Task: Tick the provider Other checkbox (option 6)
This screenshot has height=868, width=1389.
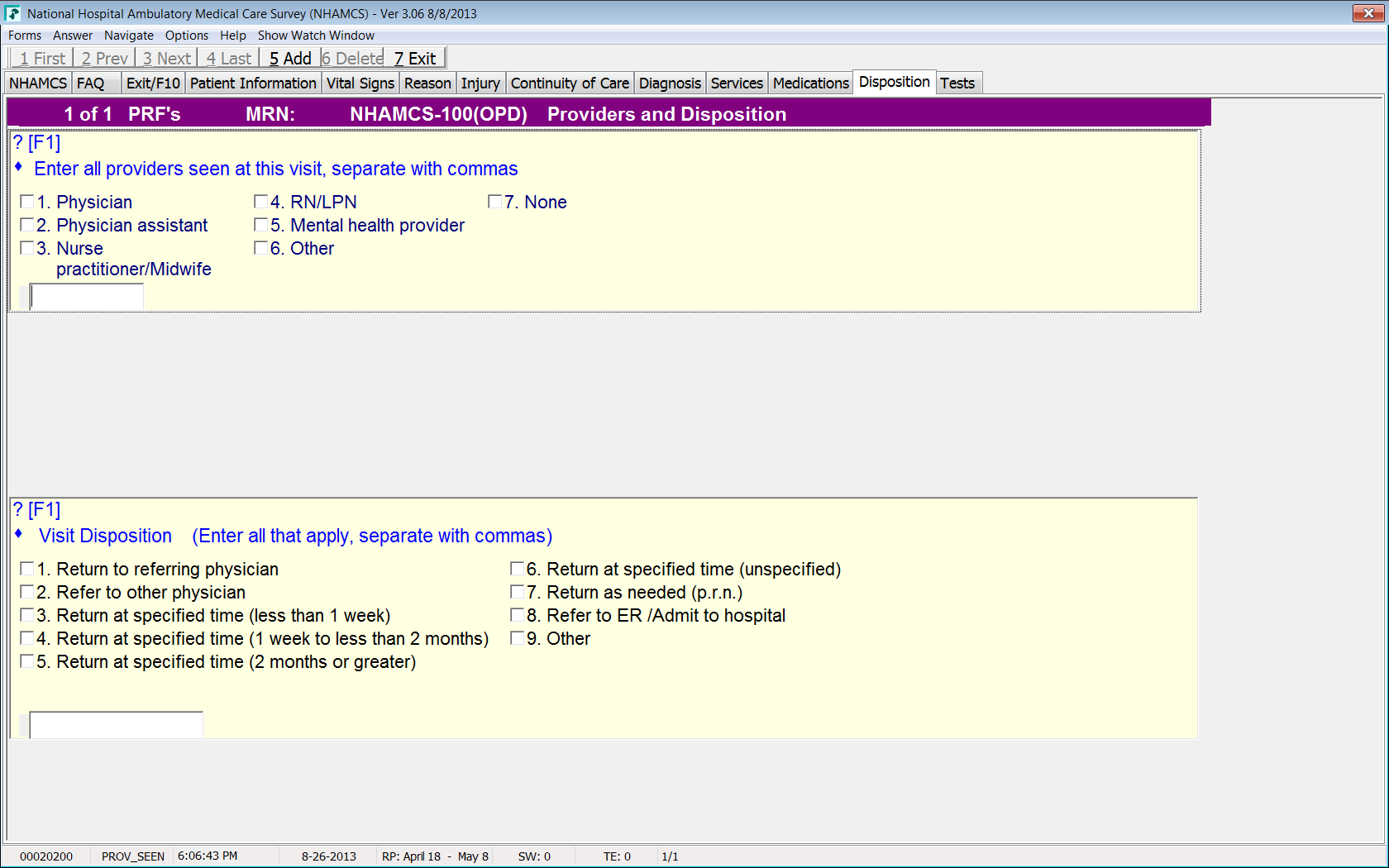Action: tap(261, 248)
